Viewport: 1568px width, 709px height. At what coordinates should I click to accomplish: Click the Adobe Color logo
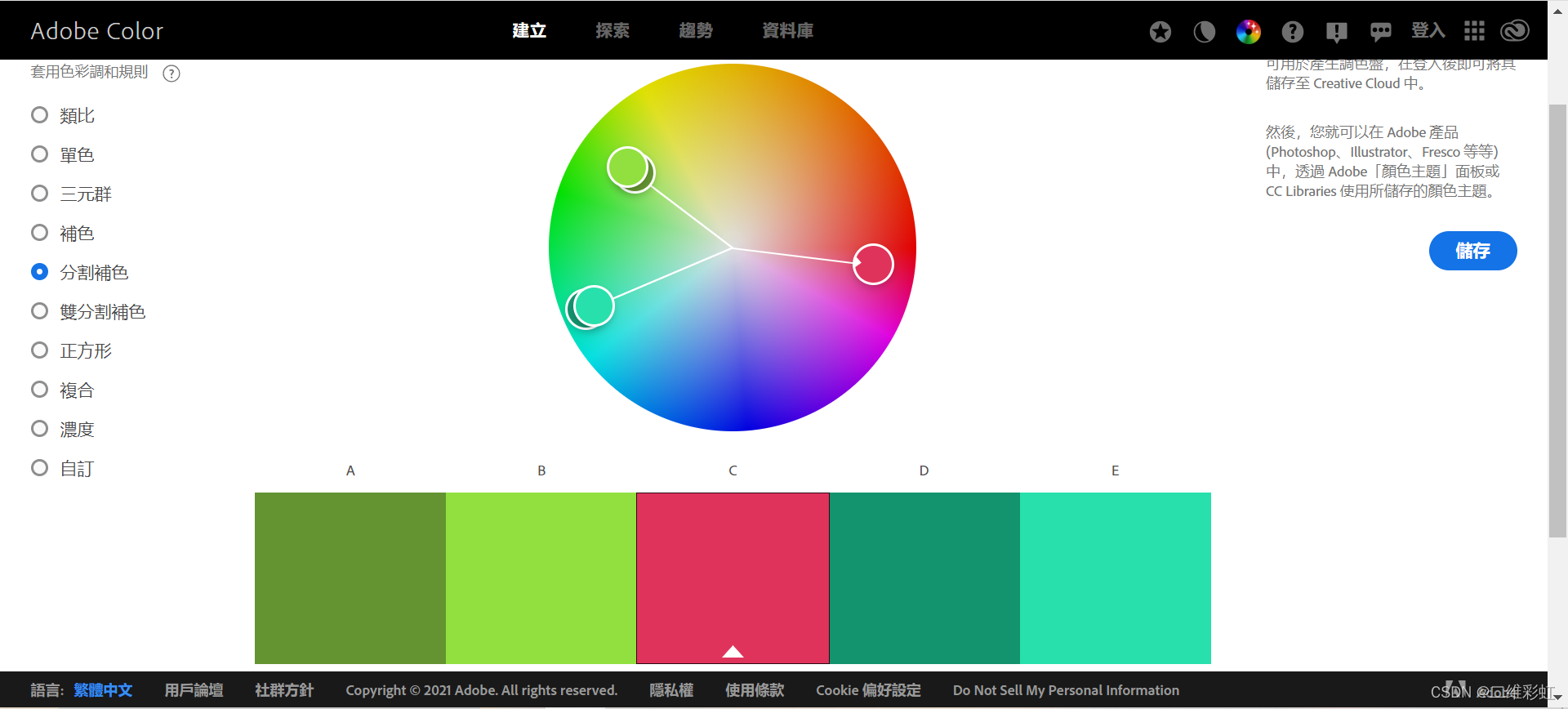[97, 31]
